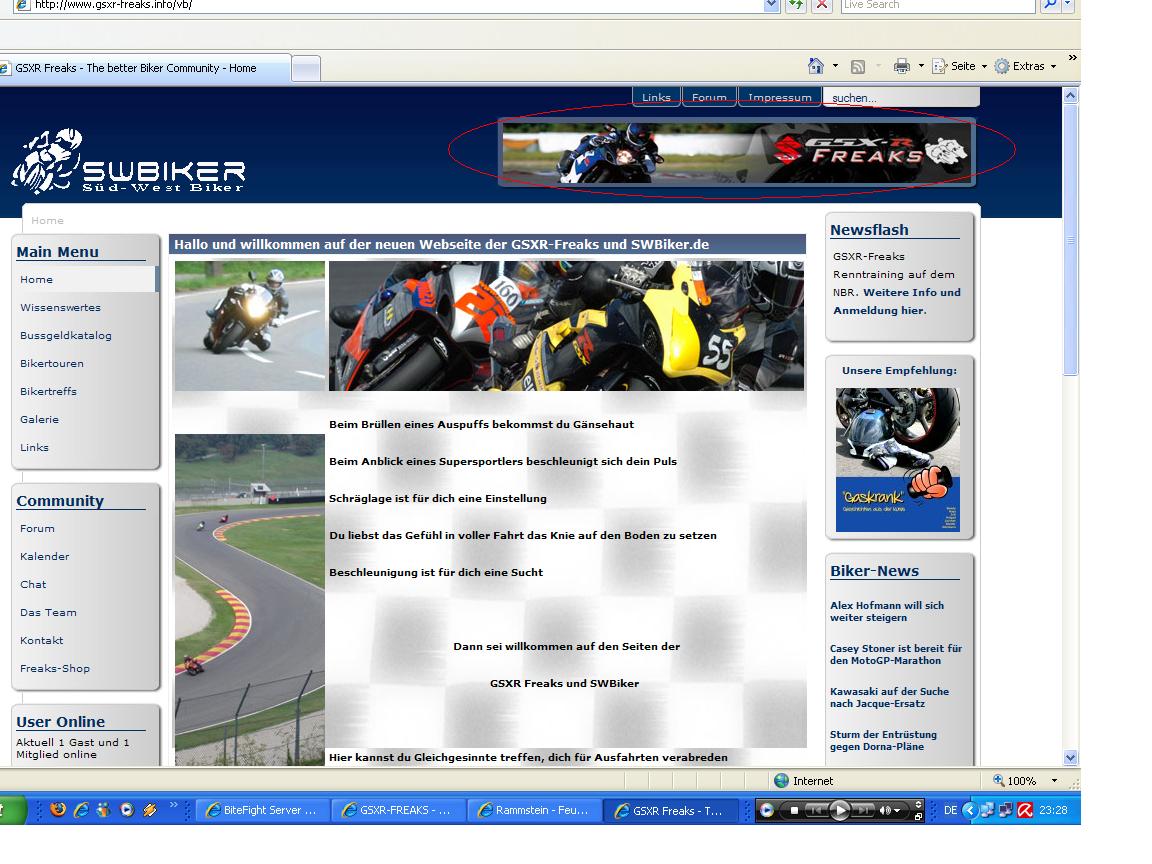Open the Seite dropdown menu
Viewport: 1152px width, 864px height.
[x=960, y=66]
